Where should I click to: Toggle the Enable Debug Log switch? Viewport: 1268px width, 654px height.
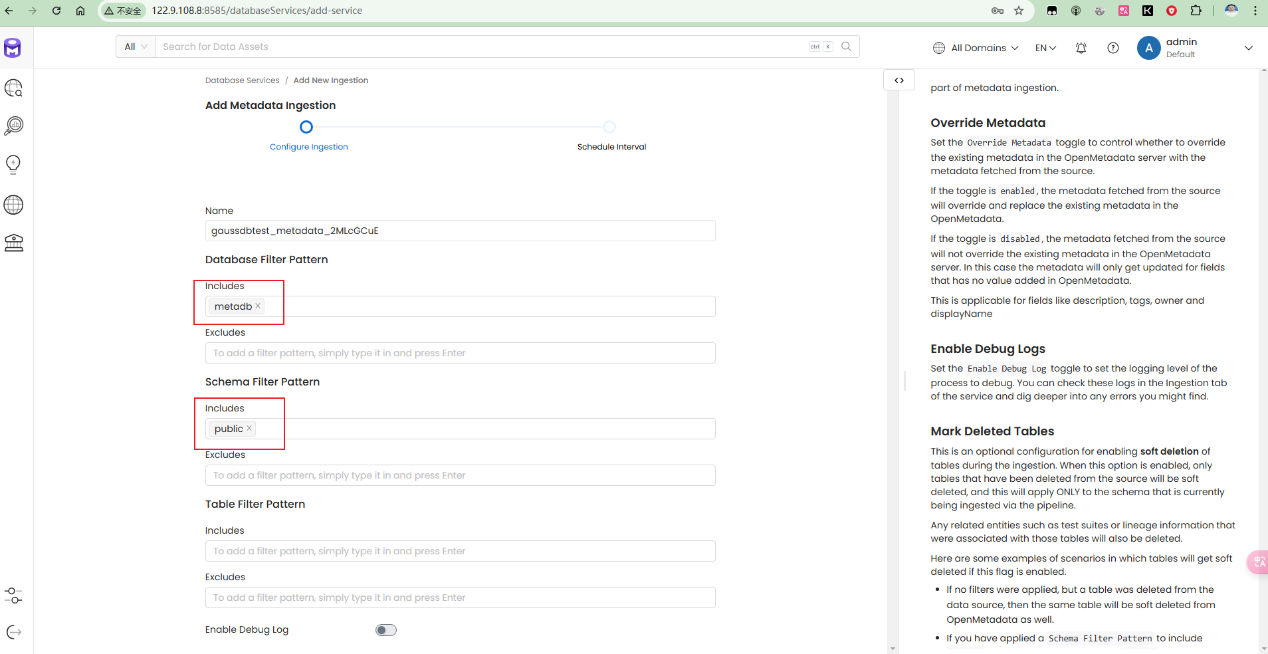pyautogui.click(x=385, y=630)
